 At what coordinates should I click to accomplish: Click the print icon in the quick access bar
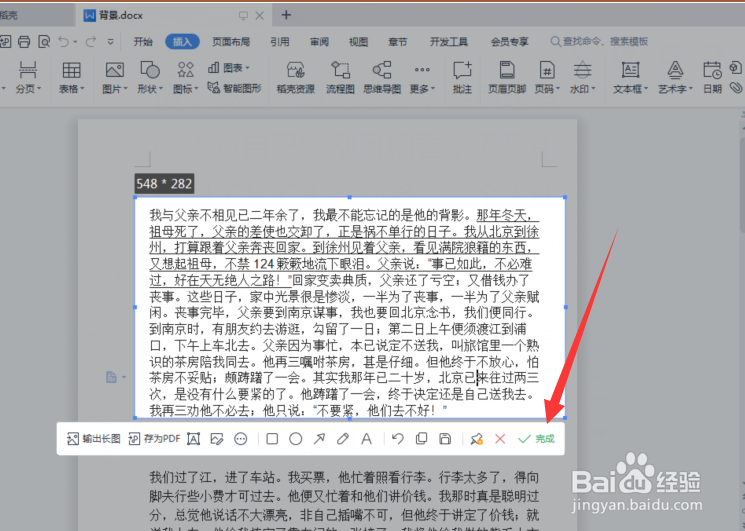coord(24,42)
